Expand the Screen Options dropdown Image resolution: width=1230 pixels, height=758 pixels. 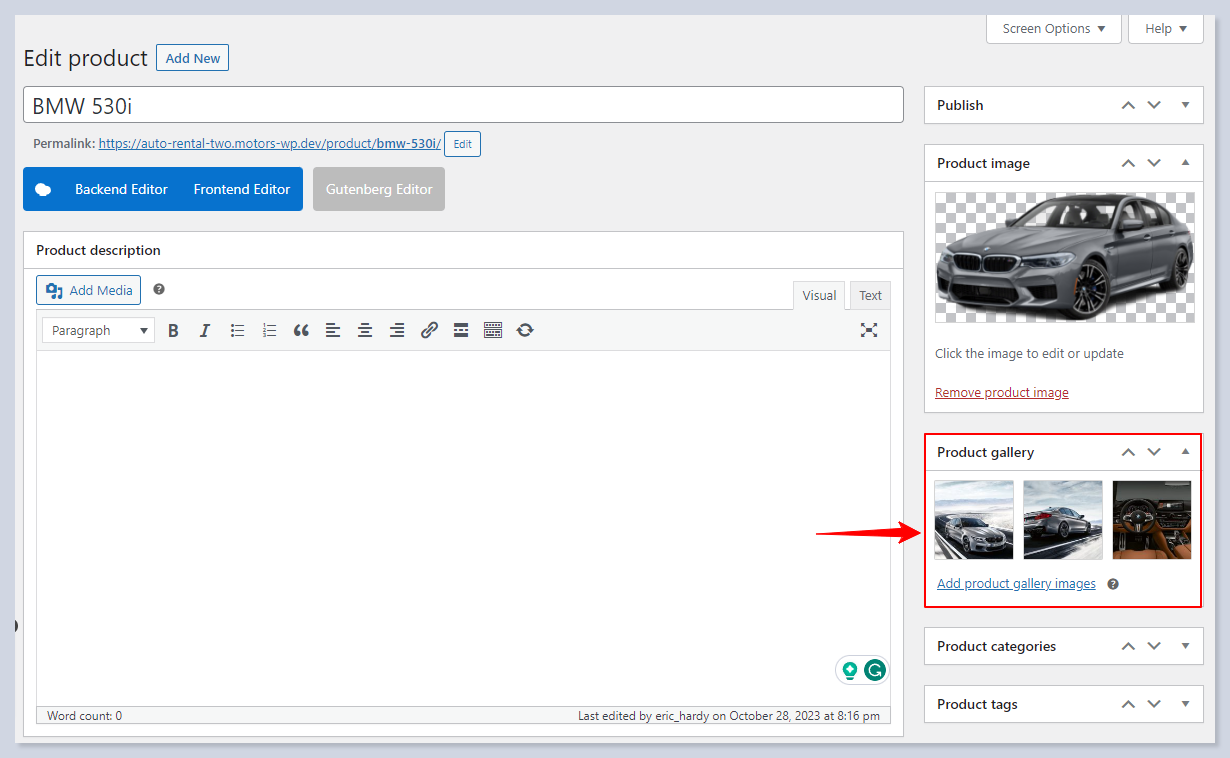coord(1054,29)
